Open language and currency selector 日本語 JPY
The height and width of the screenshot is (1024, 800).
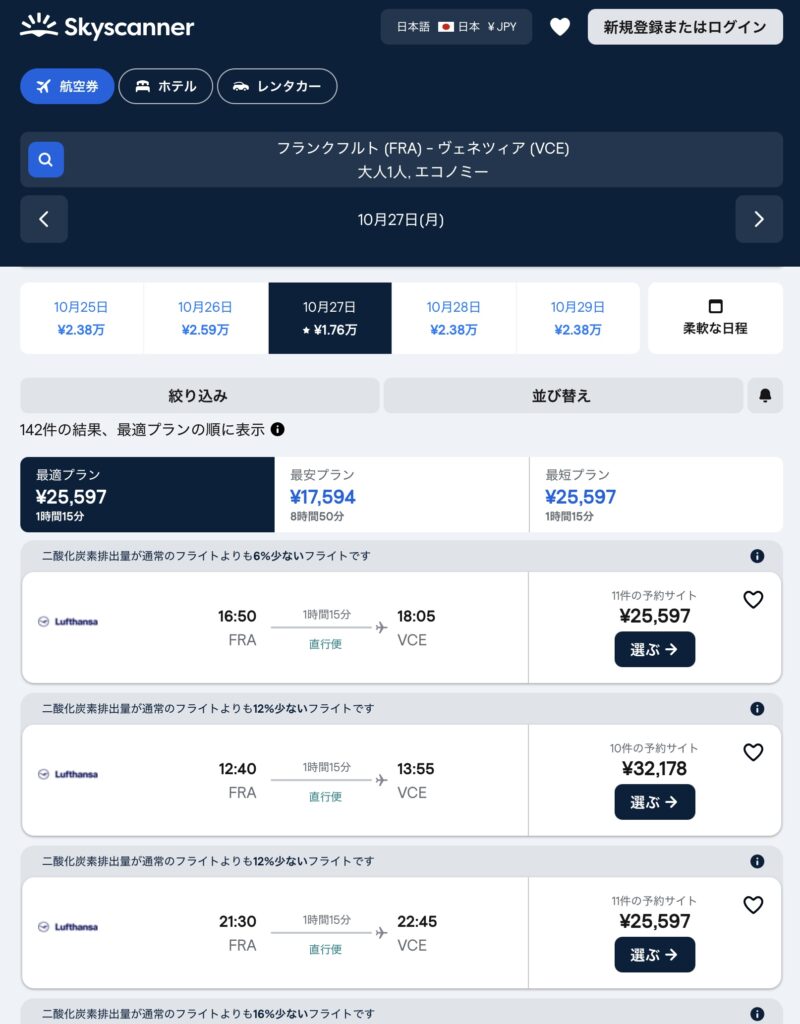pos(456,27)
